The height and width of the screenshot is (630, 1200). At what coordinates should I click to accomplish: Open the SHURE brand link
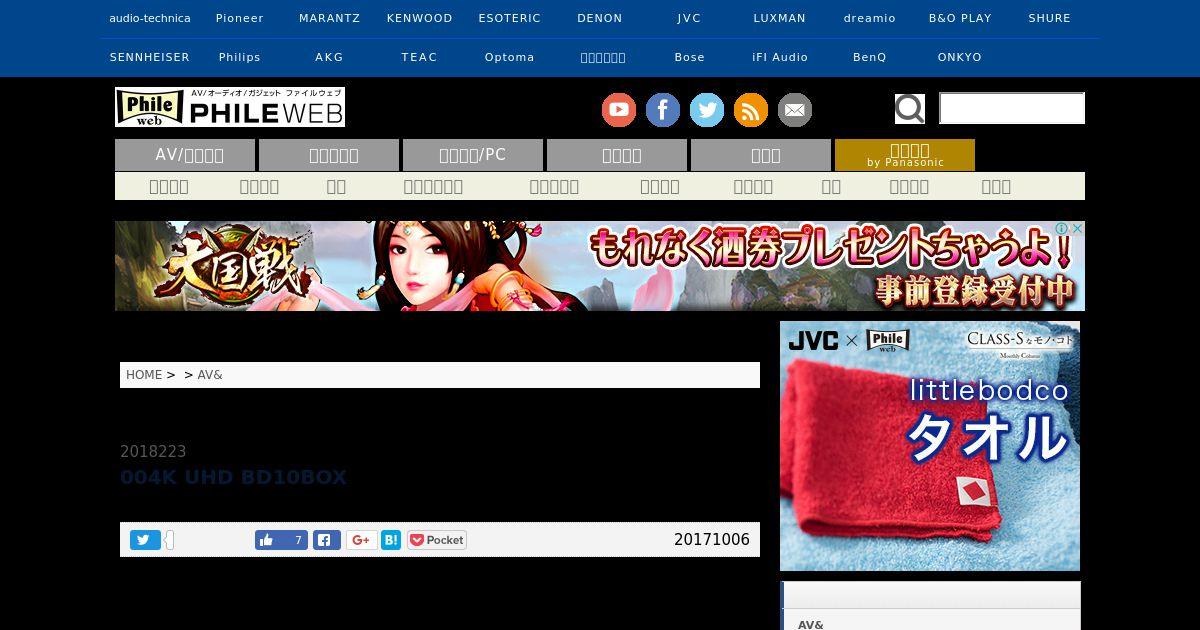click(1050, 18)
